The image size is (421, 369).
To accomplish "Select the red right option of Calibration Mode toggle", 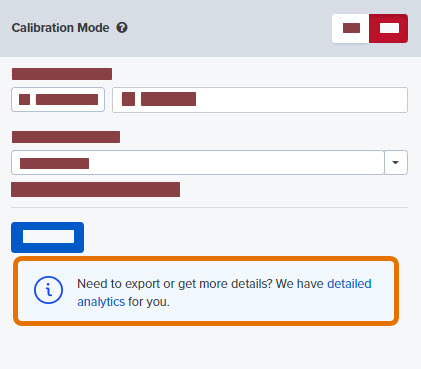I will coord(388,28).
